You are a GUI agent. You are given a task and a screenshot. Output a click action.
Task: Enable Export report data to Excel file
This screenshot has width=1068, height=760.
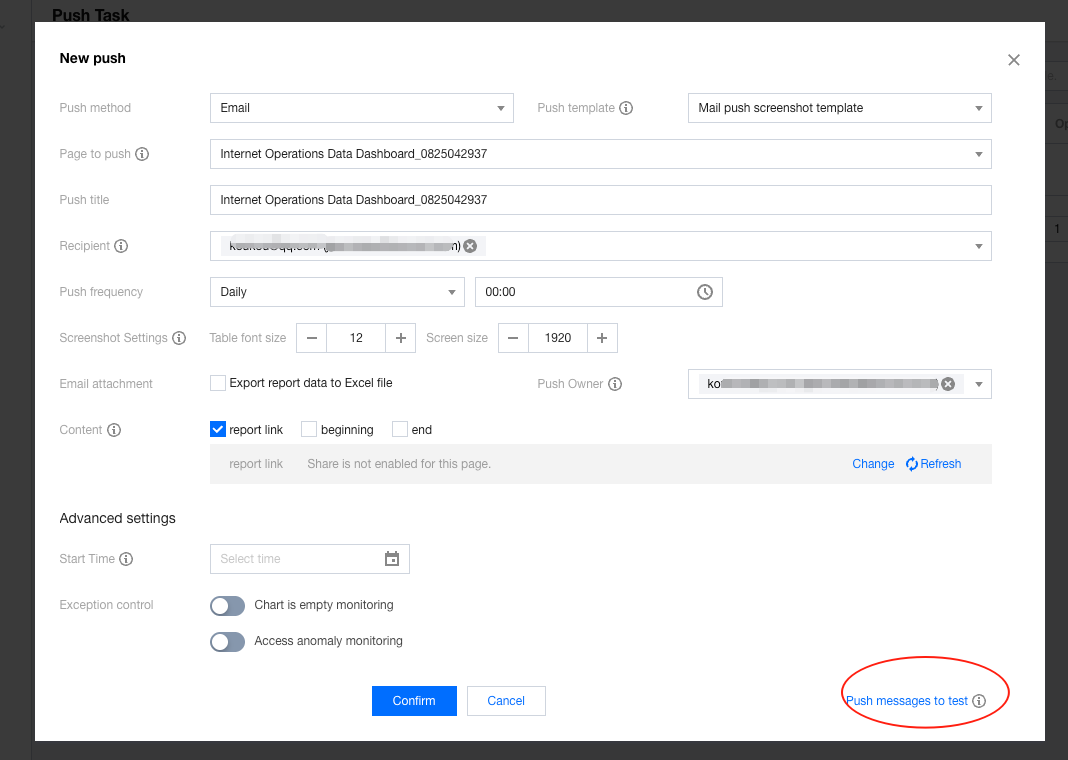(218, 383)
